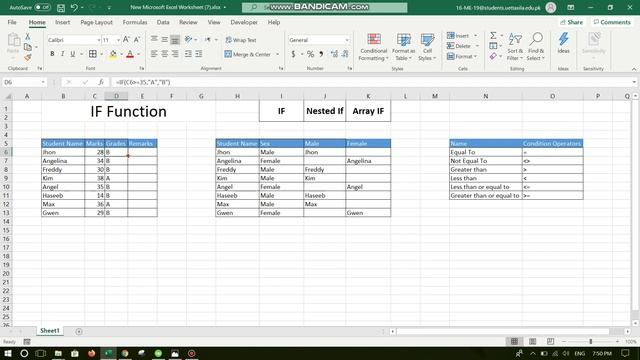Click the New Sheet plus icon

(79, 331)
